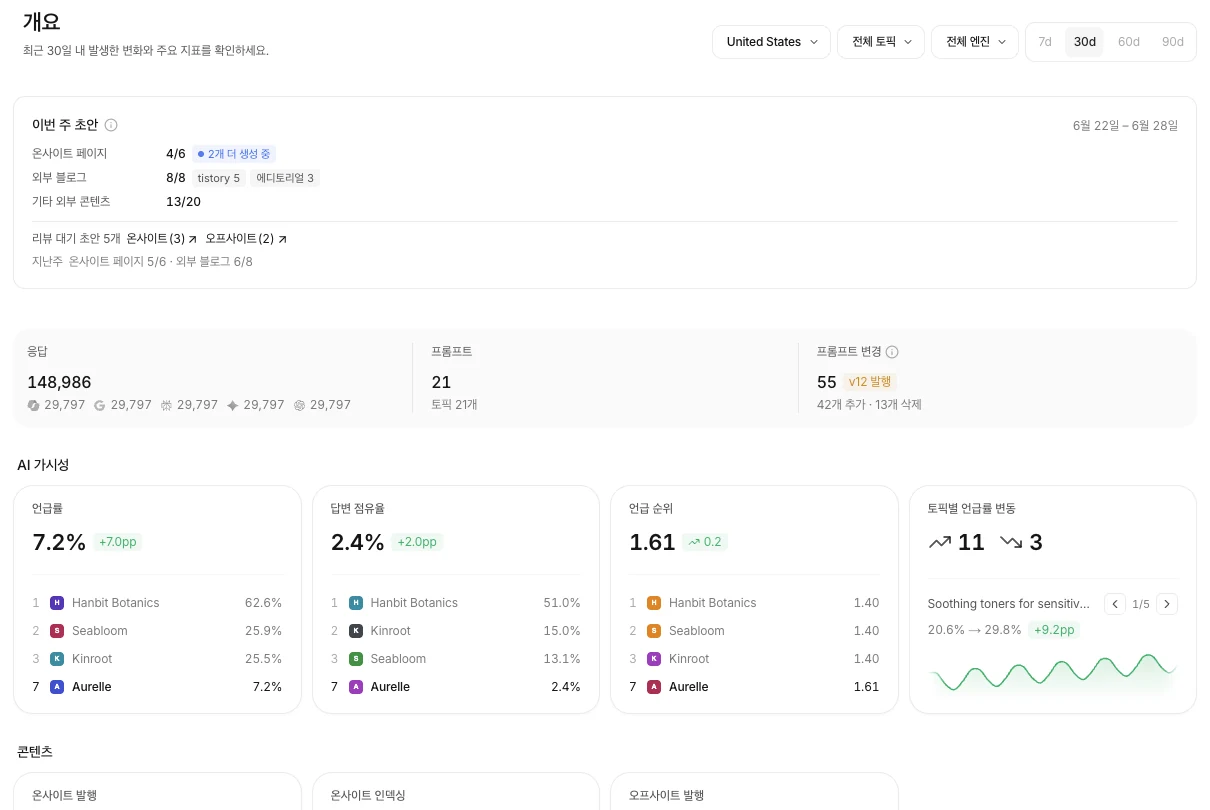This screenshot has height=810, width=1210.
Task: Click the tistory 5 tag
Action: point(218,178)
